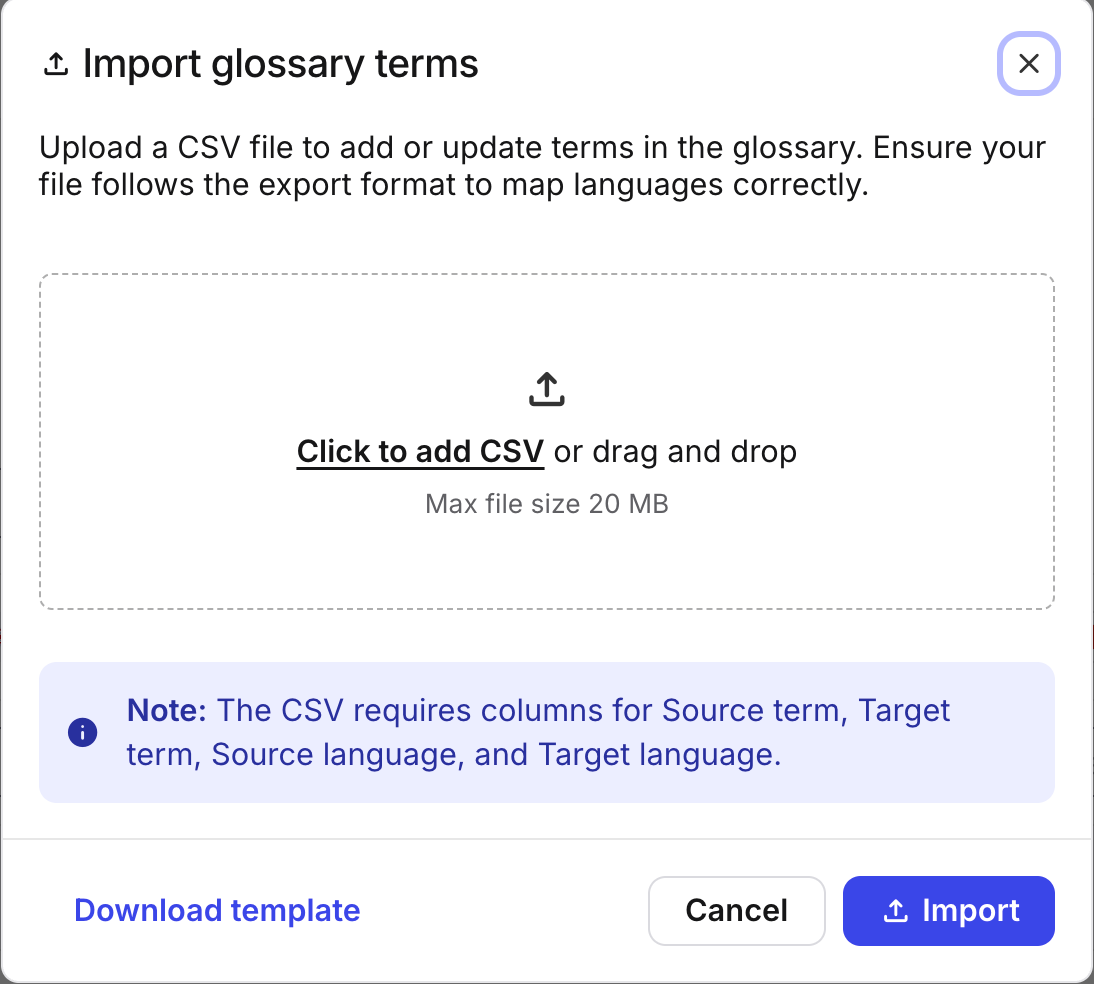Click the Note message about required CSV columns
The image size is (1094, 984).
tap(538, 732)
